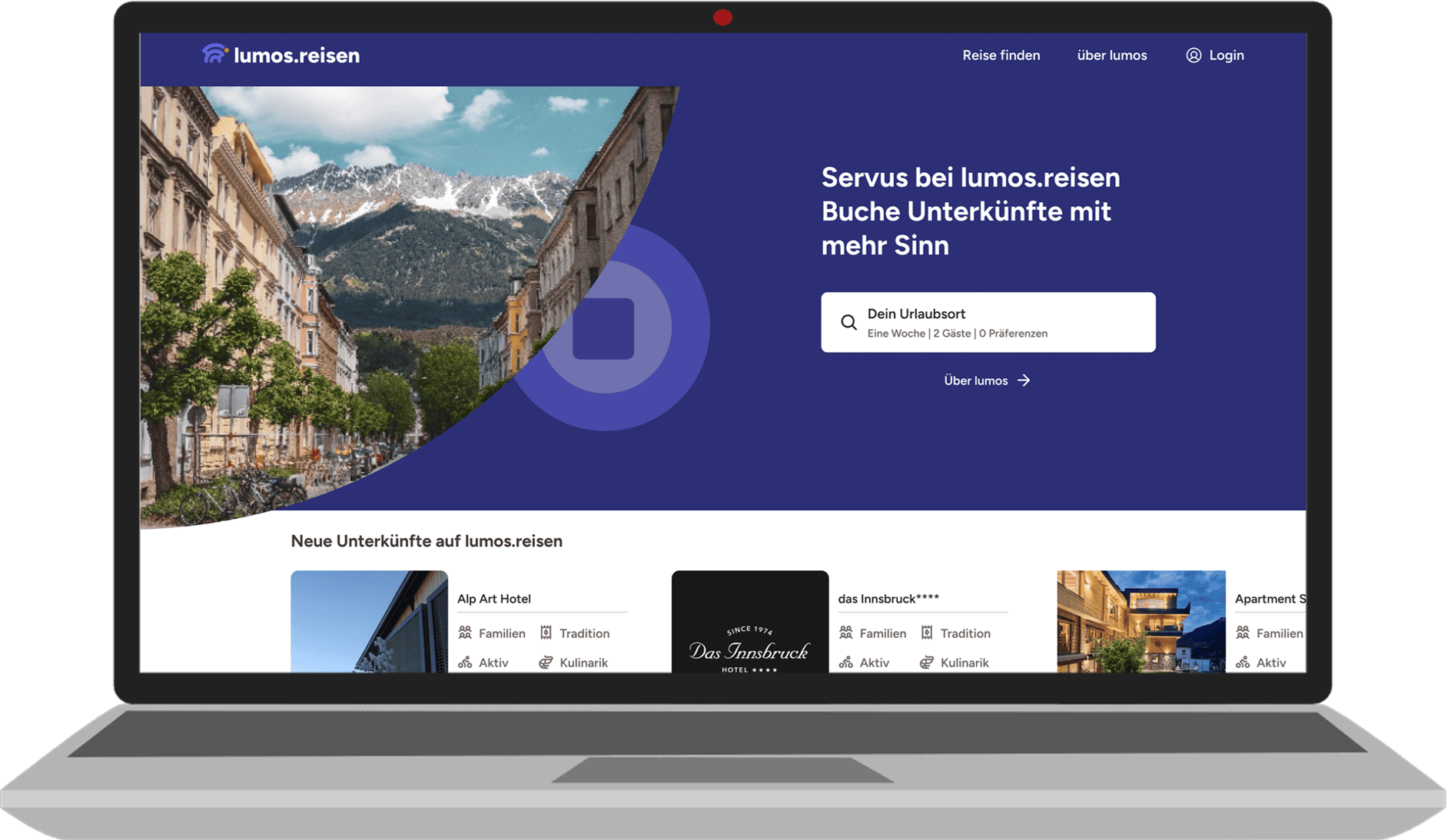The image size is (1448, 840).
Task: Open the das Innsbruck**** title
Action: point(888,599)
